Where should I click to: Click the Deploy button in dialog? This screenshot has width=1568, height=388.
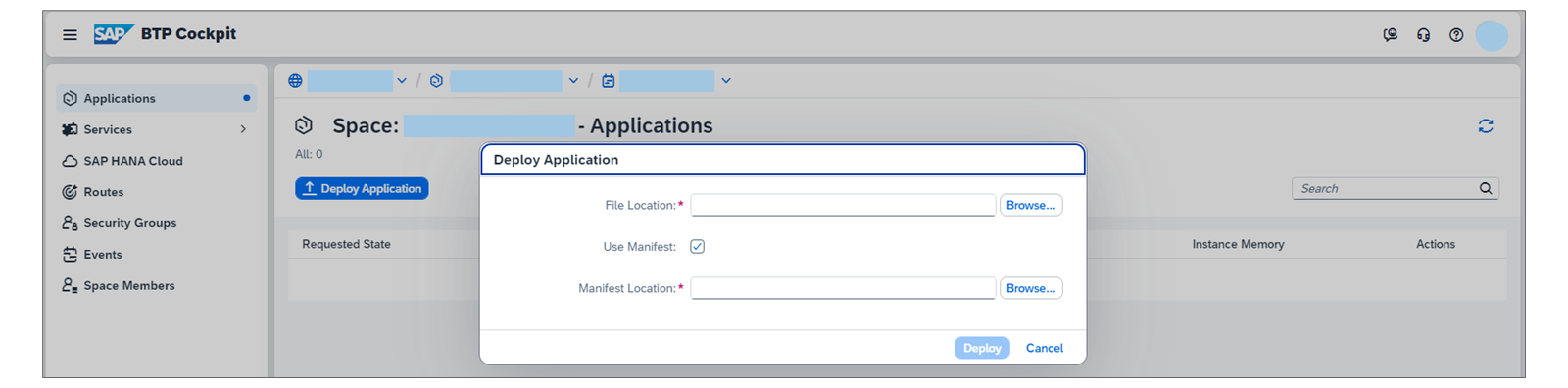982,348
